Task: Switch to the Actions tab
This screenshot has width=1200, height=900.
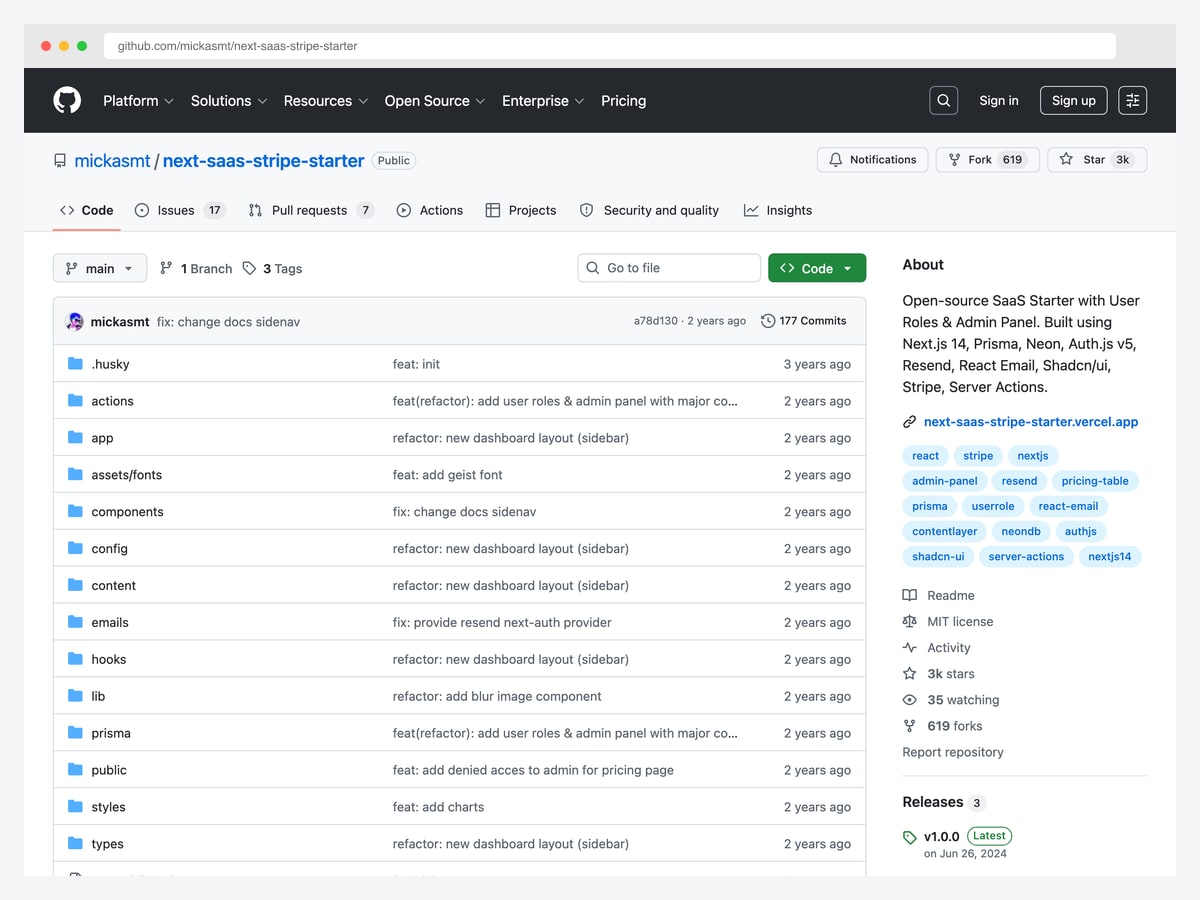Action: pos(430,210)
